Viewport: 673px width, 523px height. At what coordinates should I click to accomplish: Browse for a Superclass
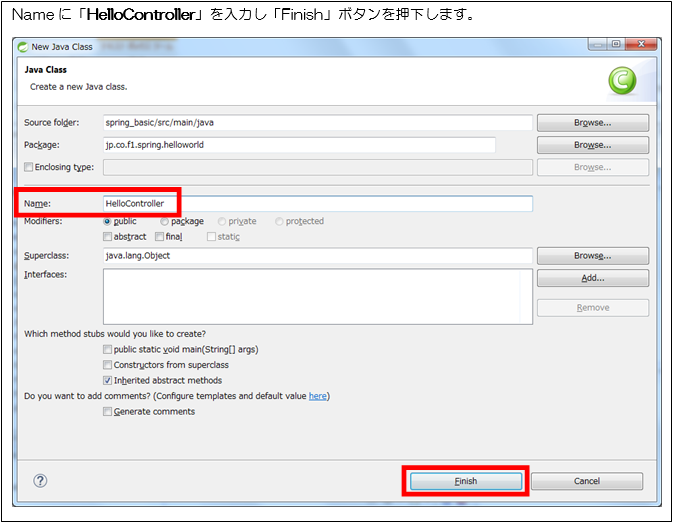592,256
